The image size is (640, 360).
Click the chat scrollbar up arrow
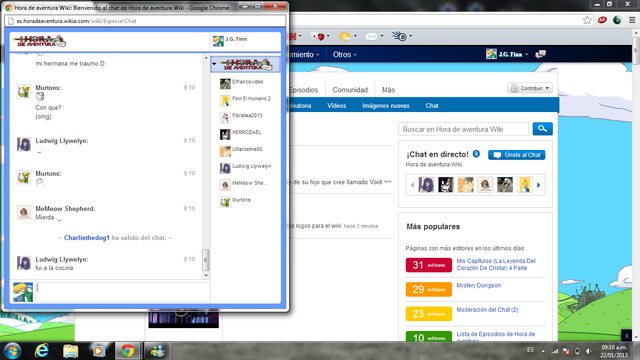(x=206, y=58)
